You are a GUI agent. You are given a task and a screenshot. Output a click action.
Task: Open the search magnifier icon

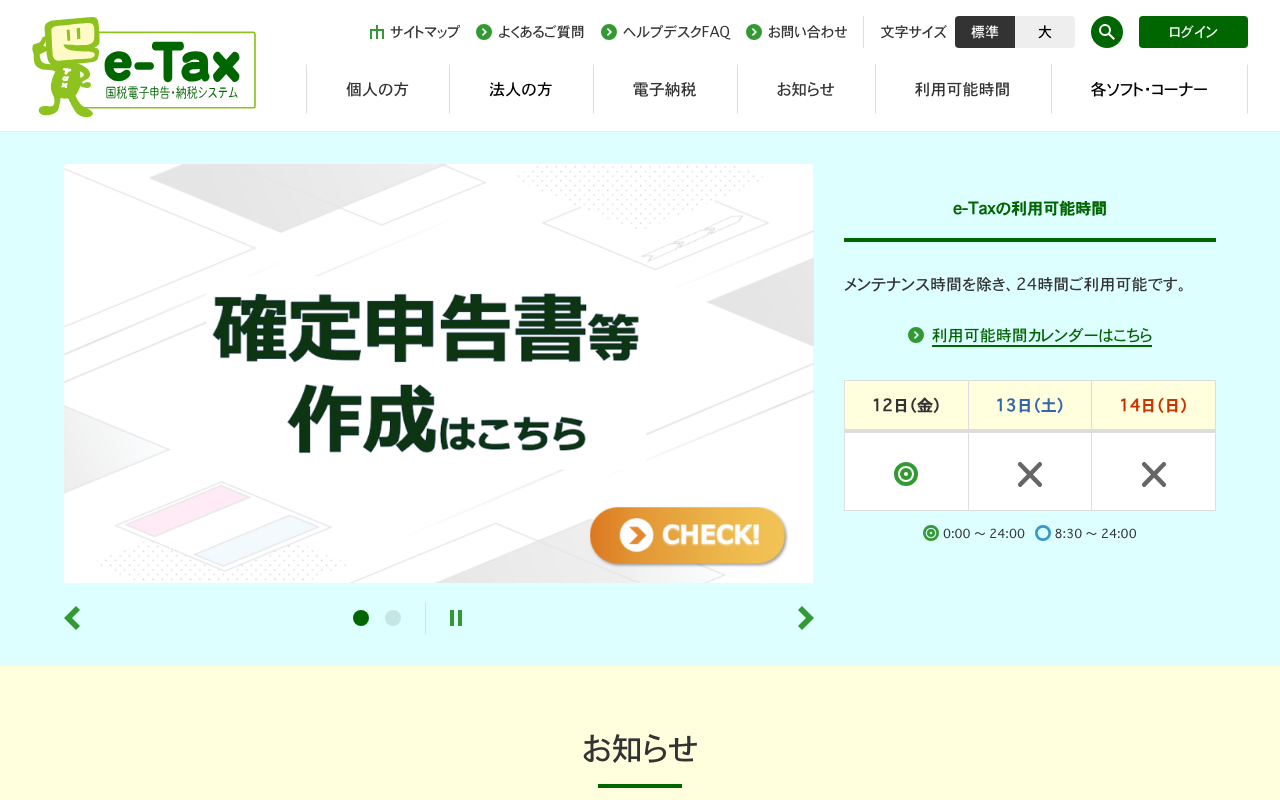point(1107,32)
